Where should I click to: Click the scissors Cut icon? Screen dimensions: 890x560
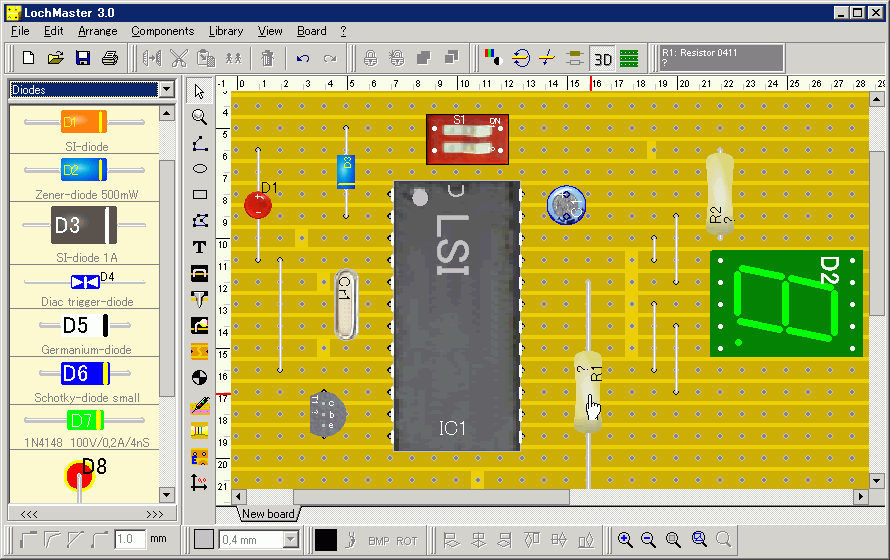tap(179, 58)
